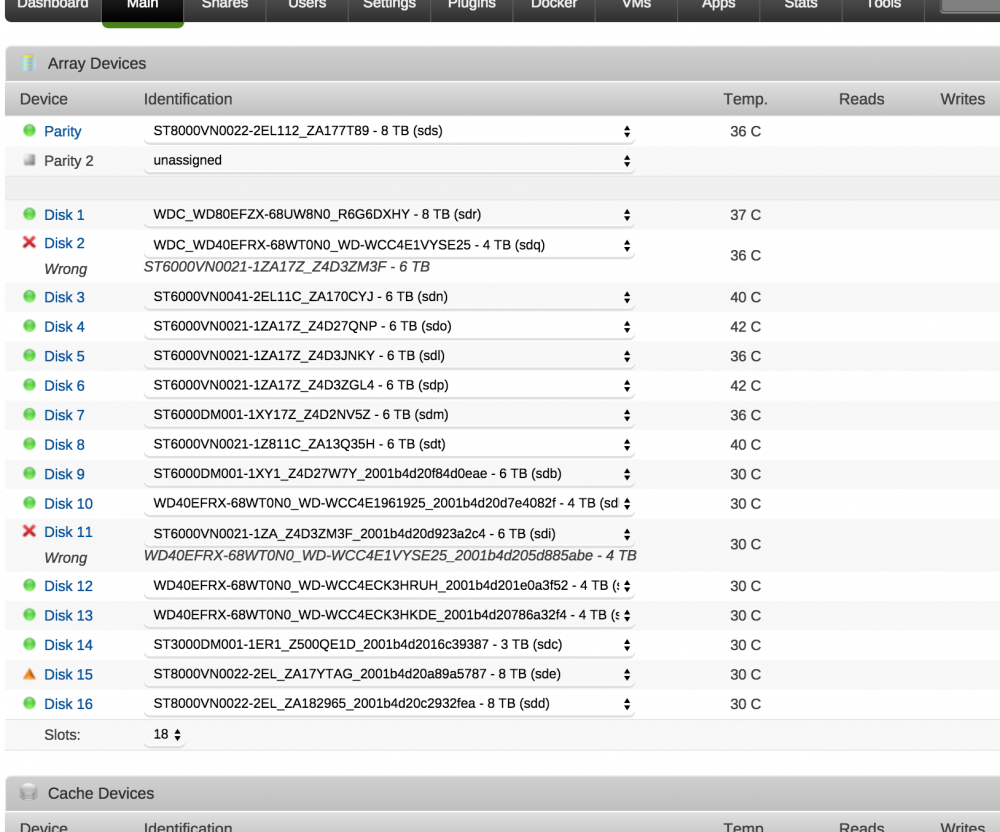Click the Array Devices header icon
The image size is (1000, 832).
[x=28, y=63]
